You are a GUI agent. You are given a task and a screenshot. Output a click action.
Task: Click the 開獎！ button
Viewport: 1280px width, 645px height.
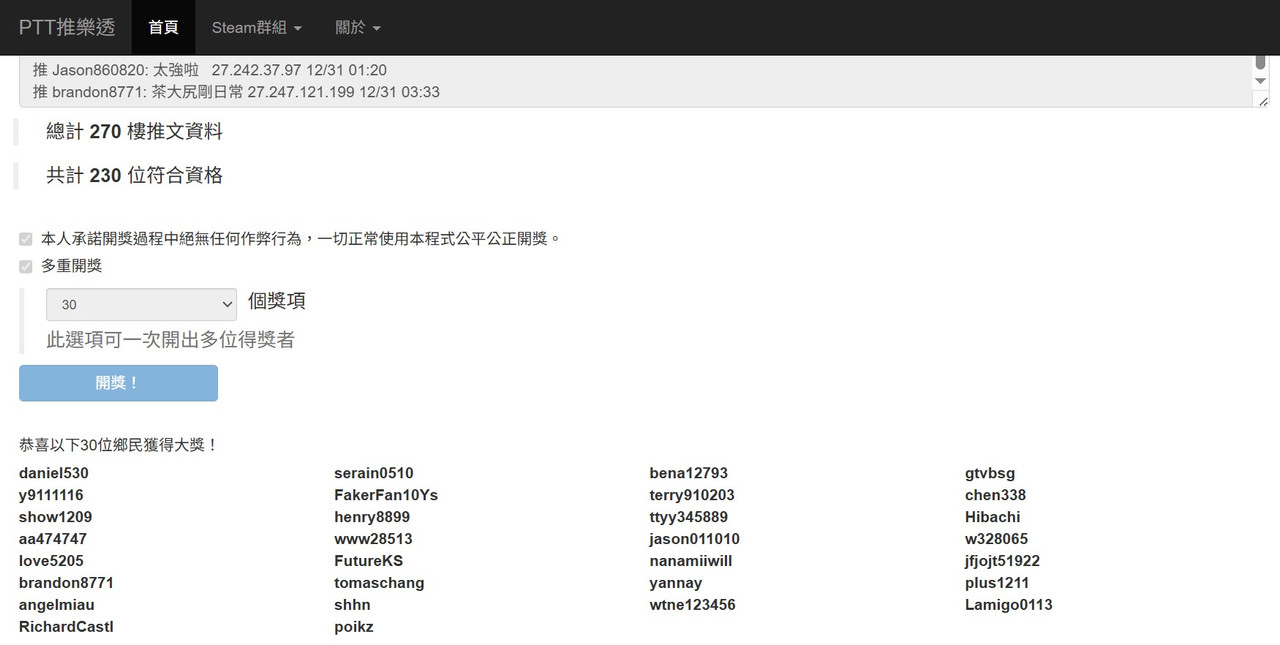tap(118, 383)
